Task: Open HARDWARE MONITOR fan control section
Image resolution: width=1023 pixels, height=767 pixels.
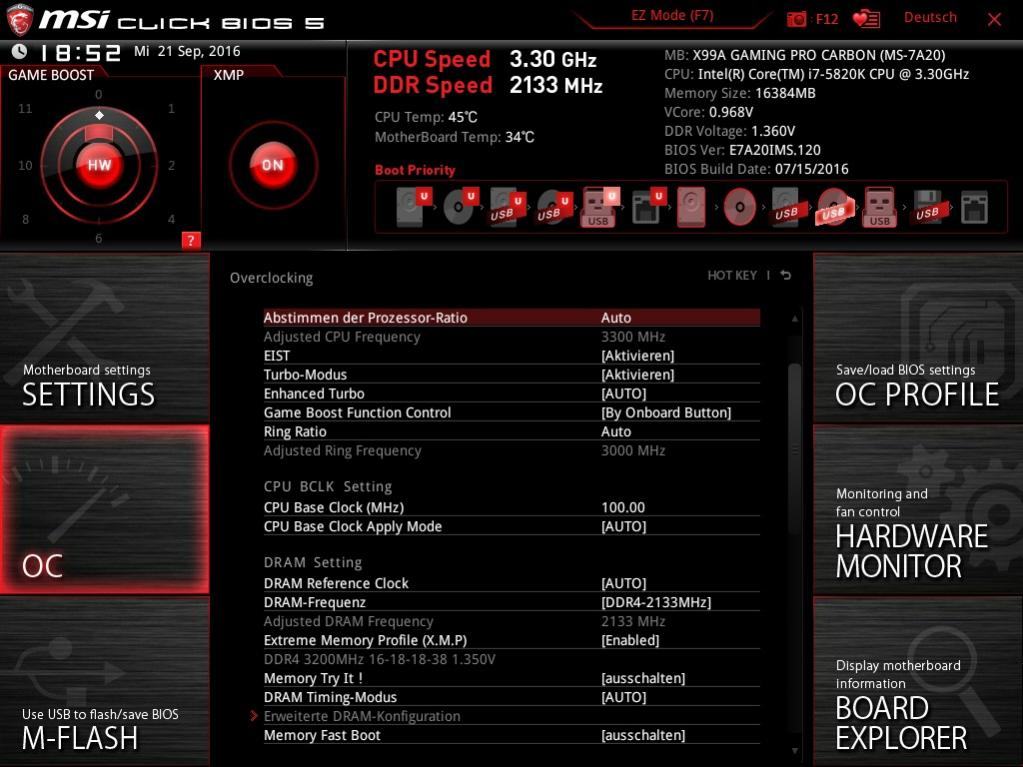Action: point(918,509)
